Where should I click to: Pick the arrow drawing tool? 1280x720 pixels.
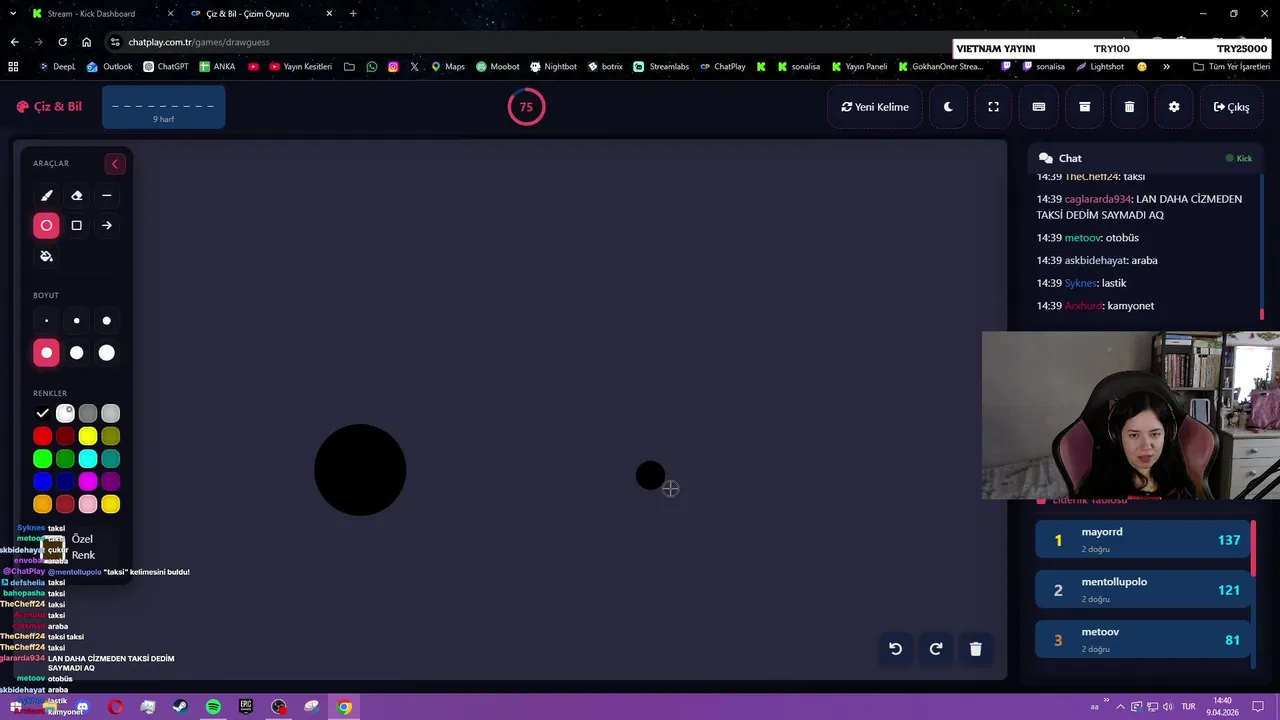point(106,226)
